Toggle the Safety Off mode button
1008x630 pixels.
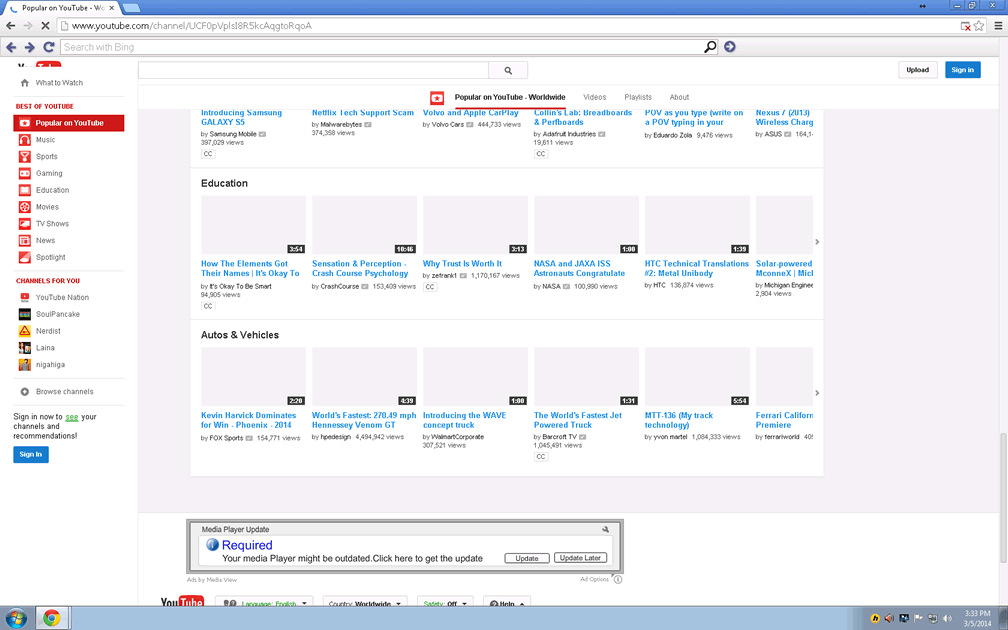pos(445,604)
